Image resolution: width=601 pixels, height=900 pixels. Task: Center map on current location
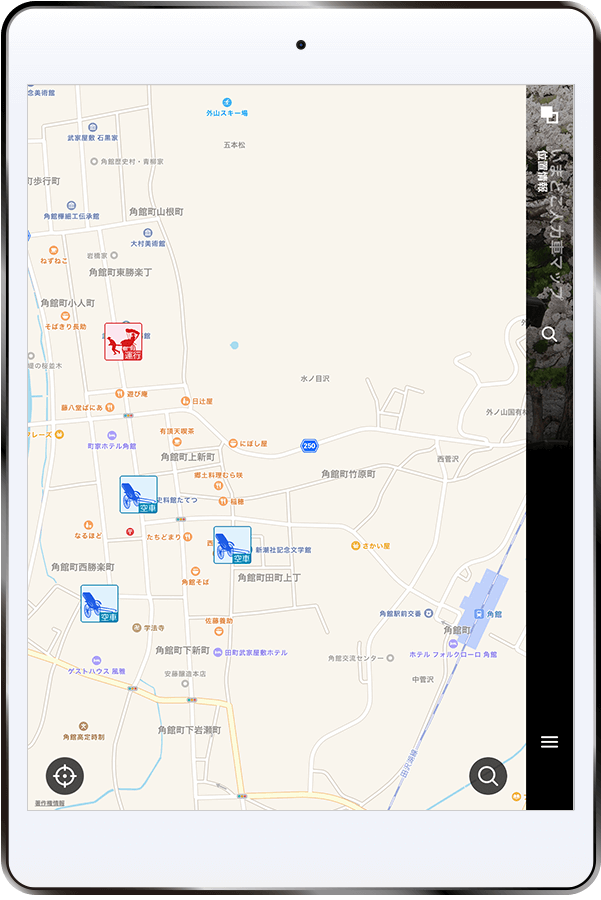click(x=65, y=775)
